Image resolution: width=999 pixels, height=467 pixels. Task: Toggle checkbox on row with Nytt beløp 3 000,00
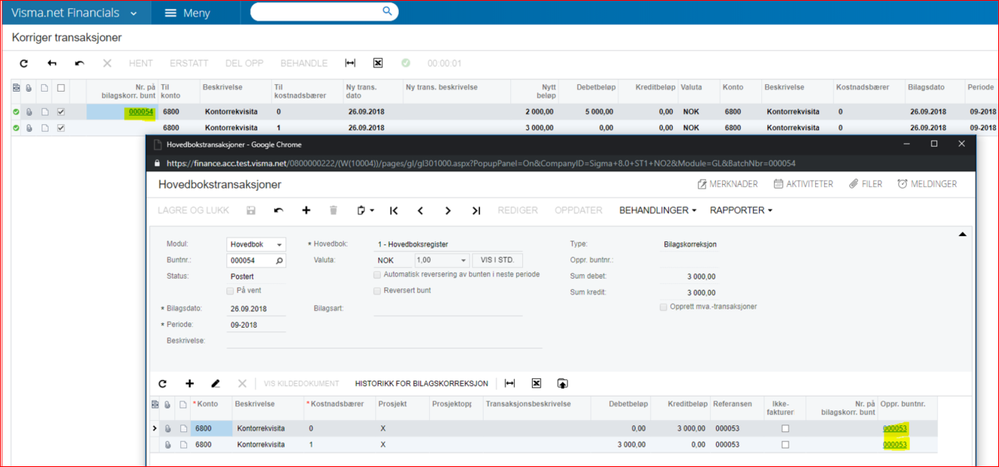tap(61, 128)
